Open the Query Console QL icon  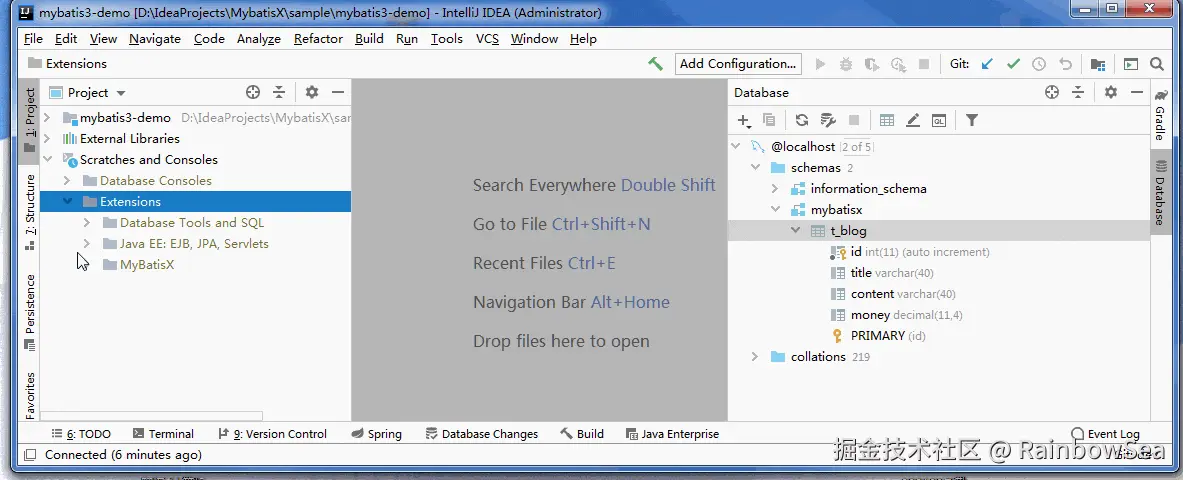(x=939, y=120)
